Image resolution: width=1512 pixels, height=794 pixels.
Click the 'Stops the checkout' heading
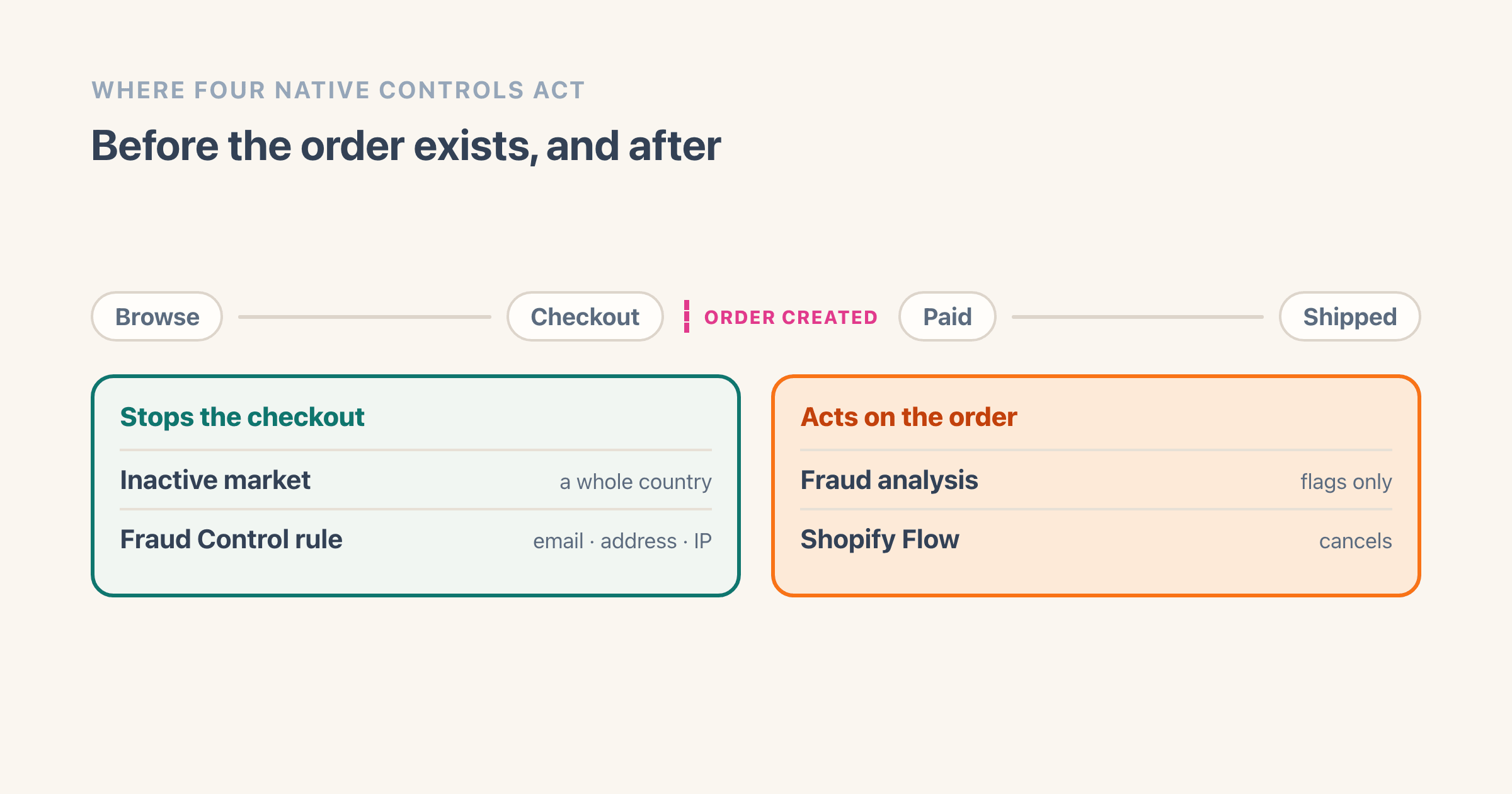click(242, 417)
